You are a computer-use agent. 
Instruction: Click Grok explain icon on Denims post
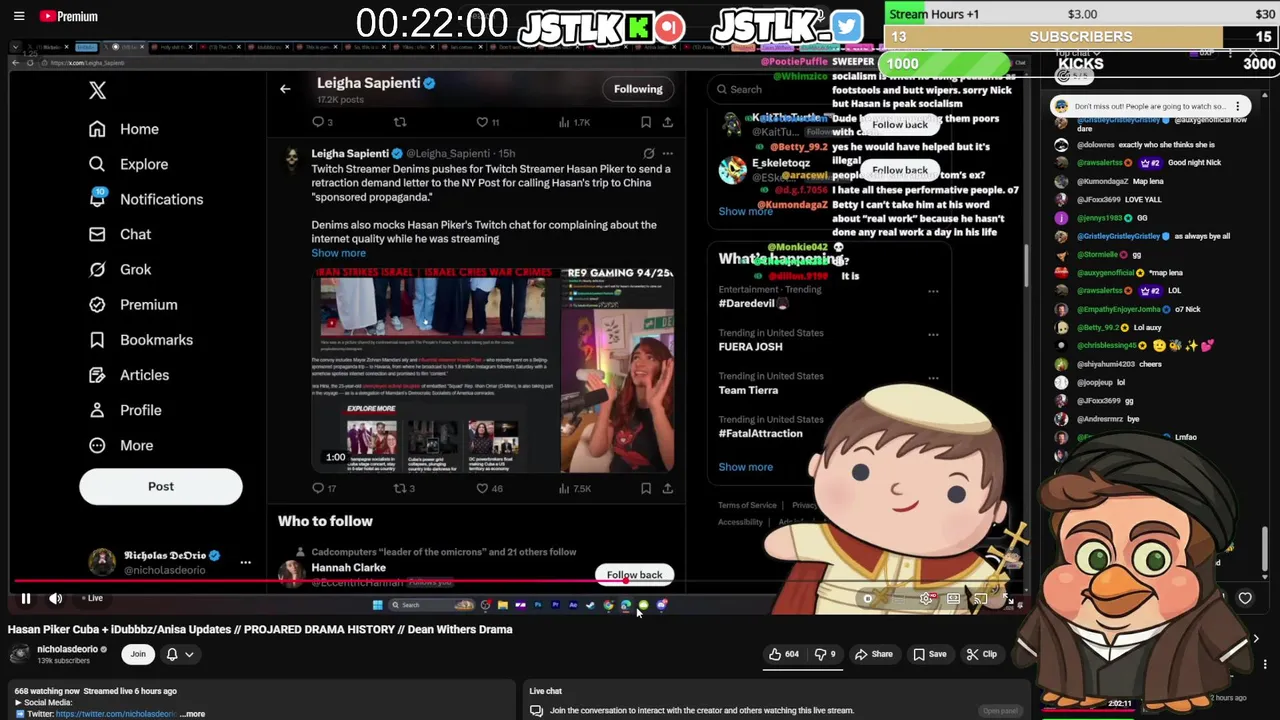(x=649, y=153)
